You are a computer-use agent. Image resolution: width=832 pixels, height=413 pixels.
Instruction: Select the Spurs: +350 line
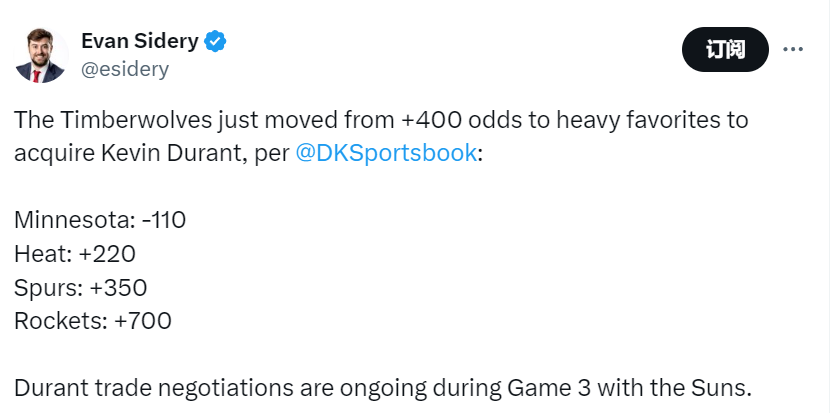click(x=81, y=287)
